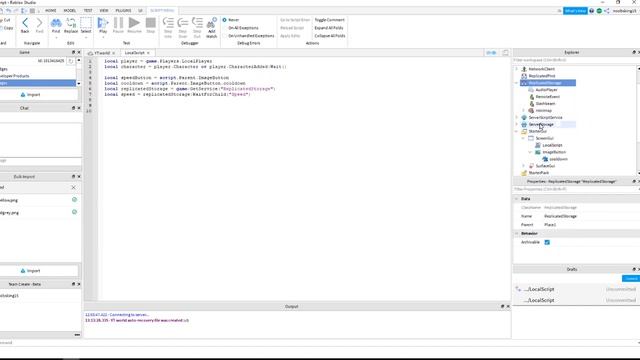Select the minimap item in Explorer
This screenshot has width=640, height=360.
coord(543,110)
